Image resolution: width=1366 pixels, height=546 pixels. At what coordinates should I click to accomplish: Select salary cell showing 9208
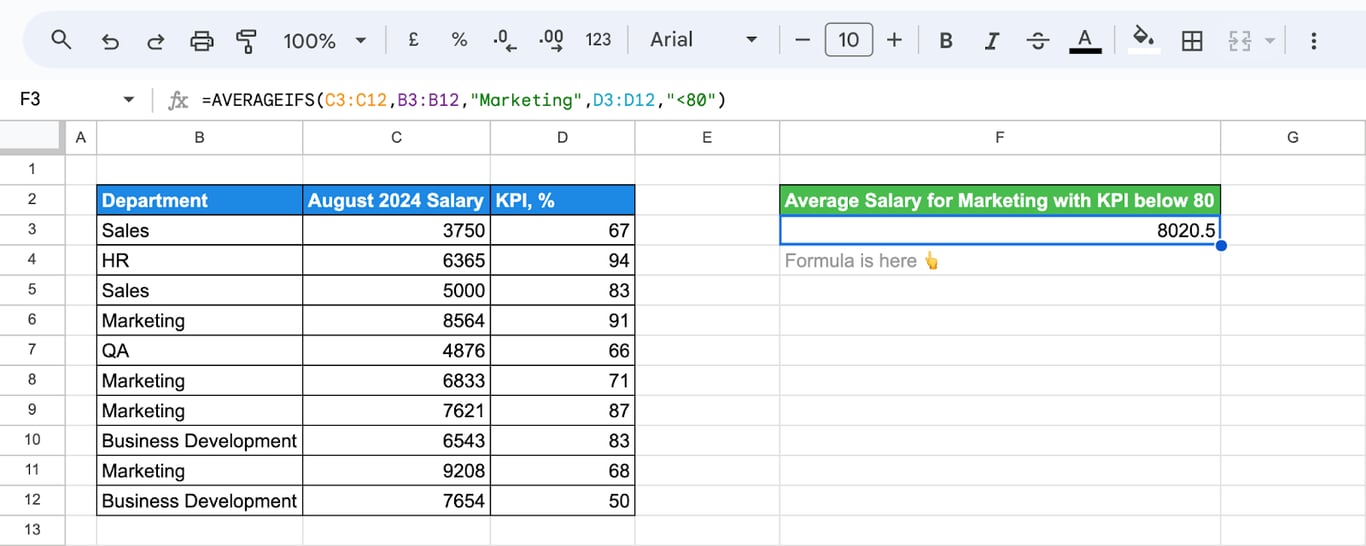(x=396, y=470)
